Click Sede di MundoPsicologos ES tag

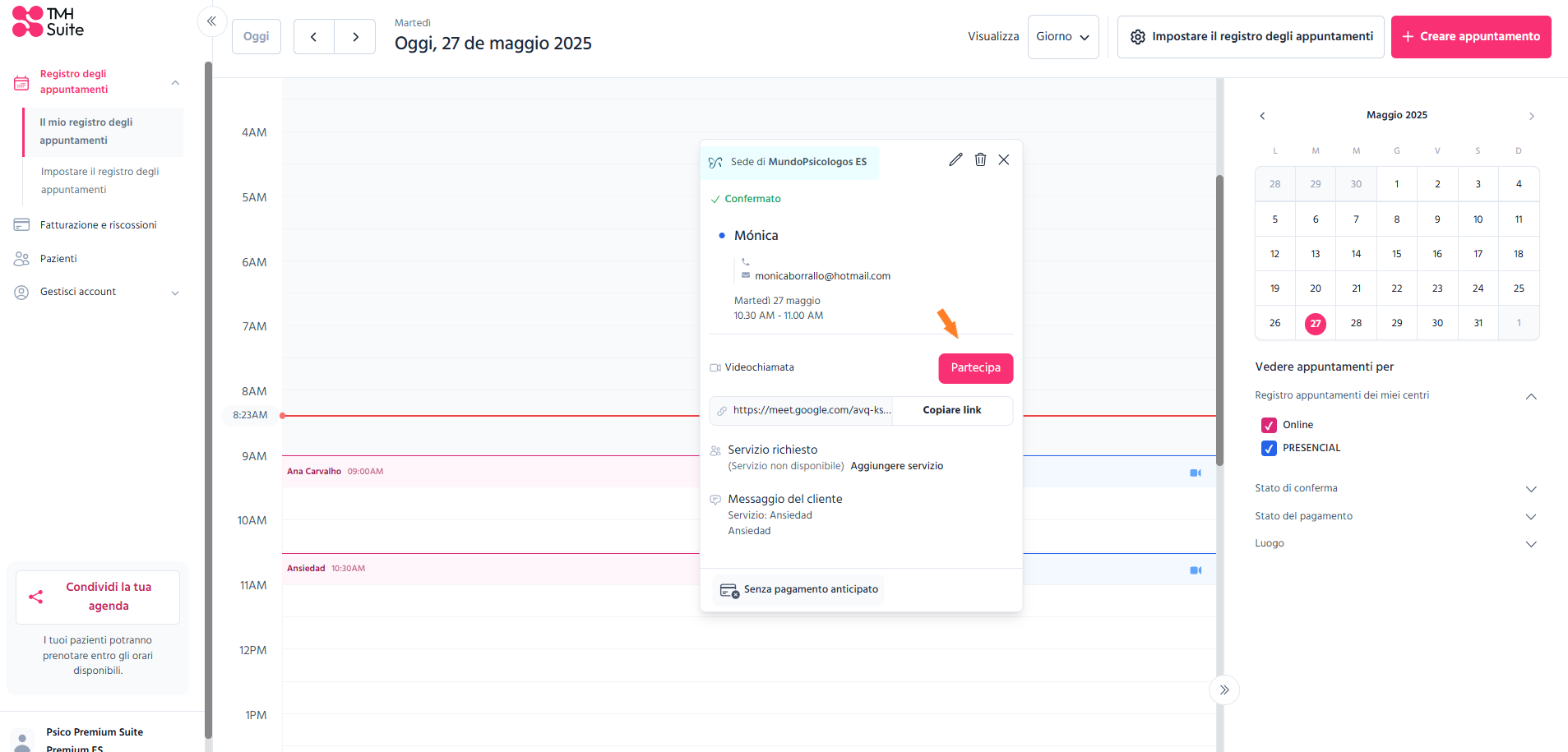coord(792,163)
